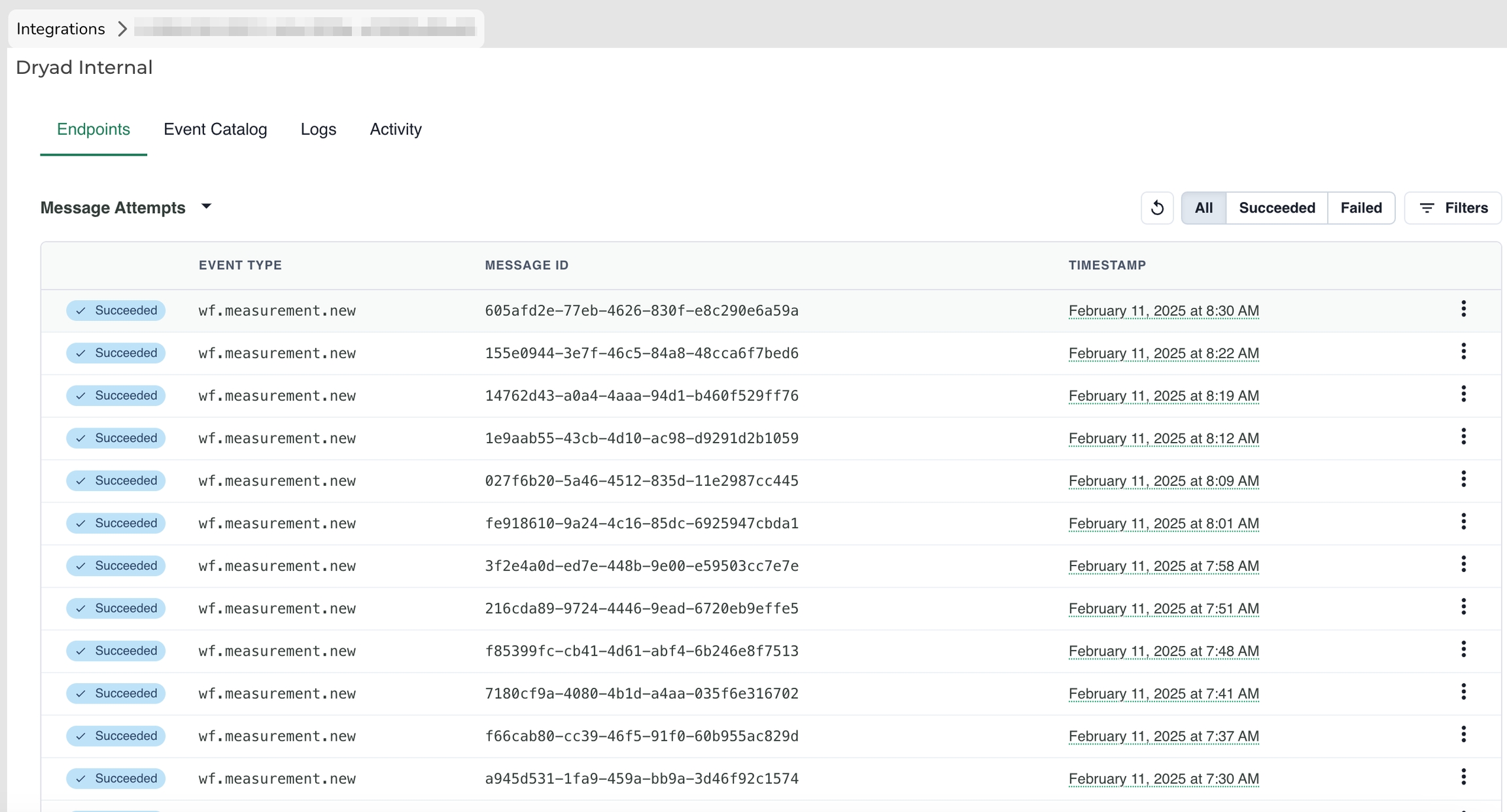
Task: Click the refresh message attempts icon
Action: tap(1157, 208)
